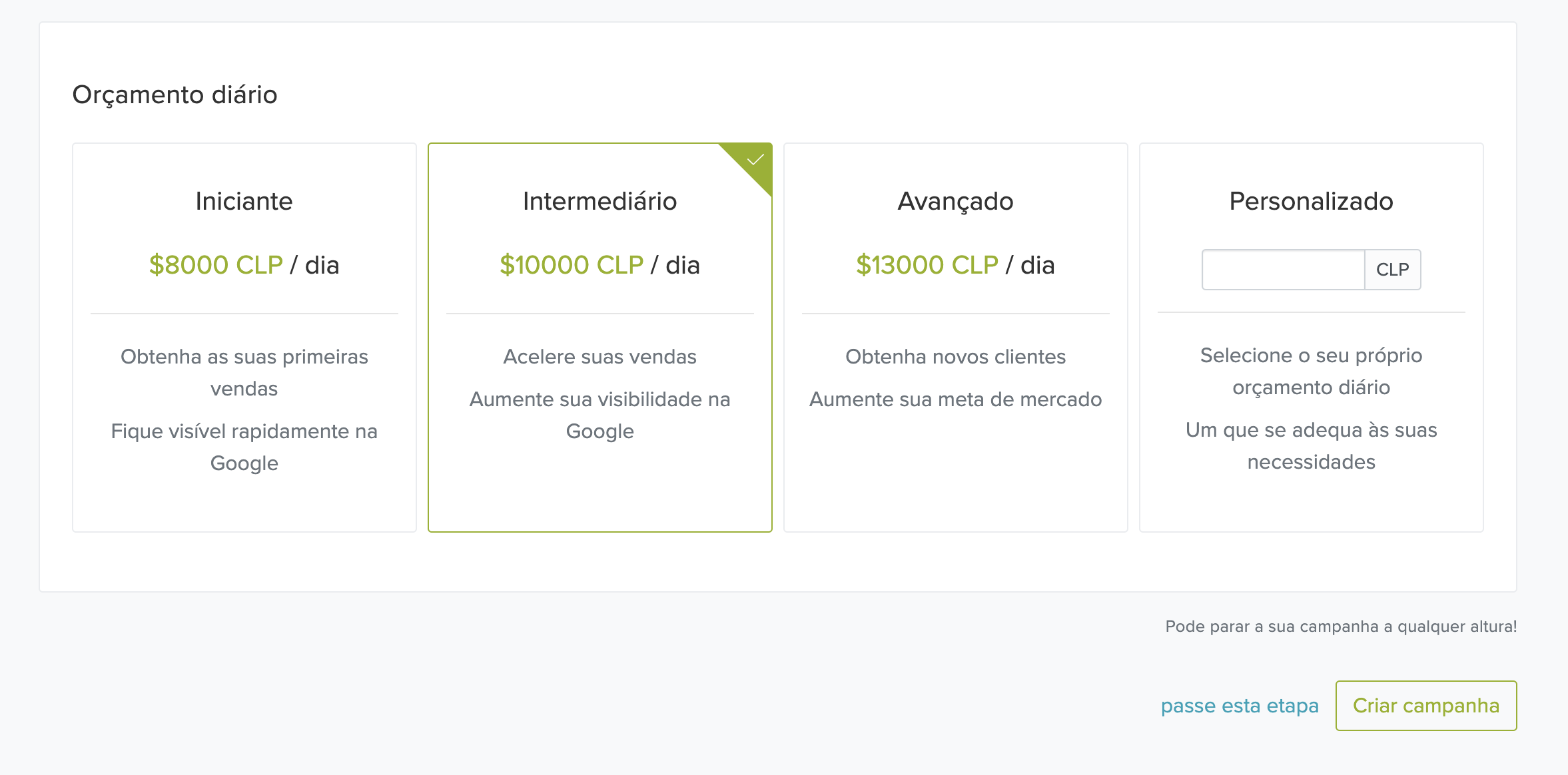
Task: Click "Selecione o seu próprio orçamento diário"
Action: coord(1311,371)
